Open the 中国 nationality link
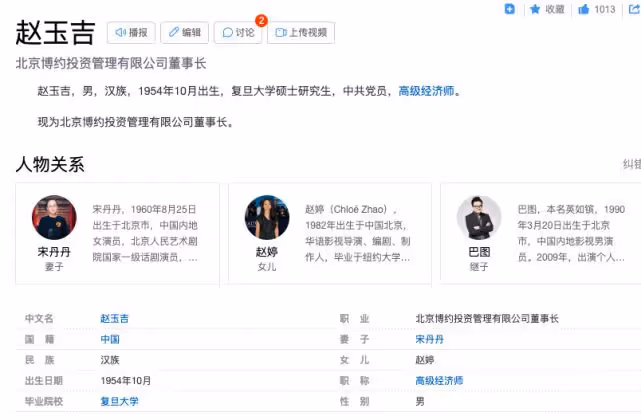 pyautogui.click(x=110, y=339)
